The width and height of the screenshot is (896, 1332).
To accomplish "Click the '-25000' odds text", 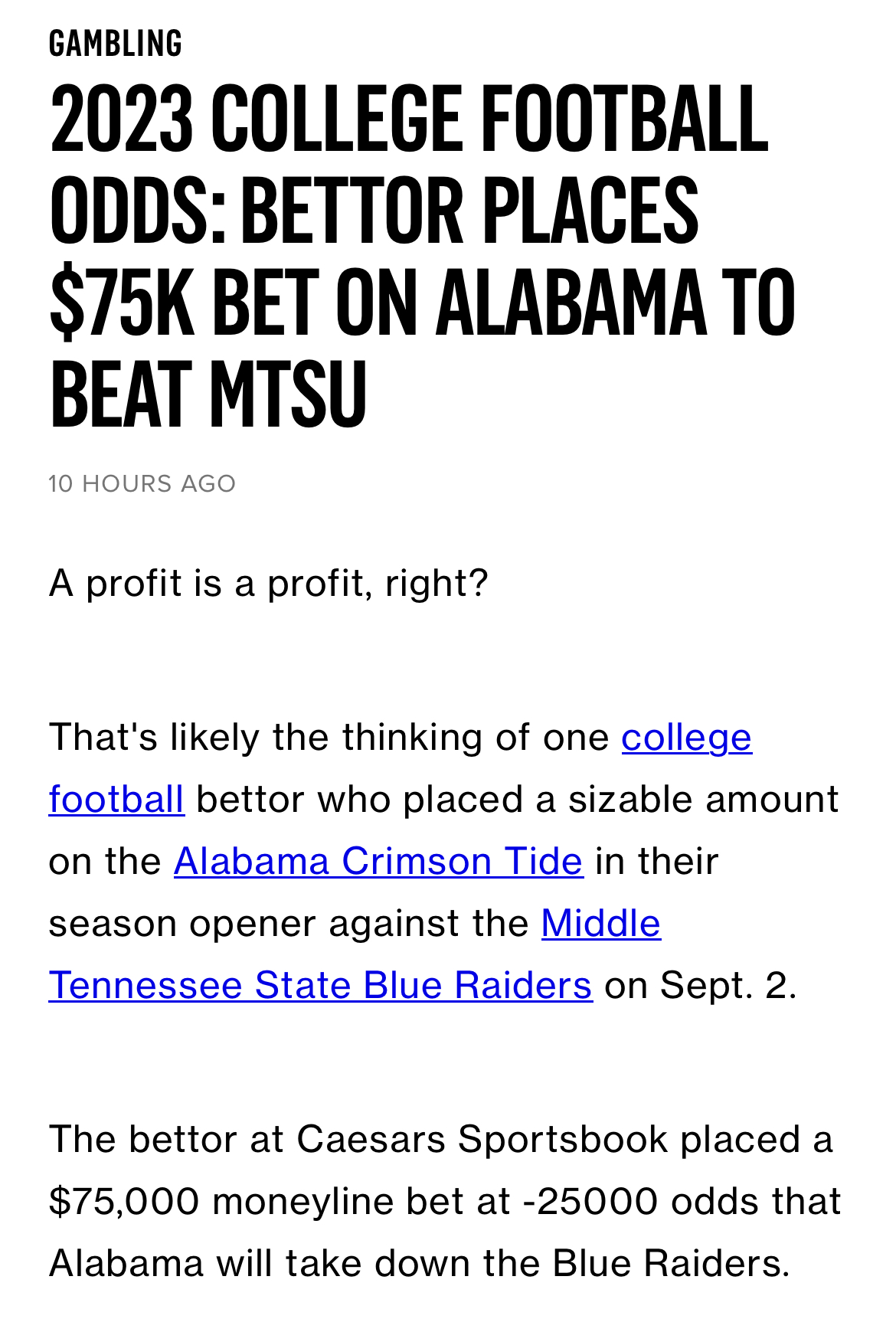I will pos(590,1201).
